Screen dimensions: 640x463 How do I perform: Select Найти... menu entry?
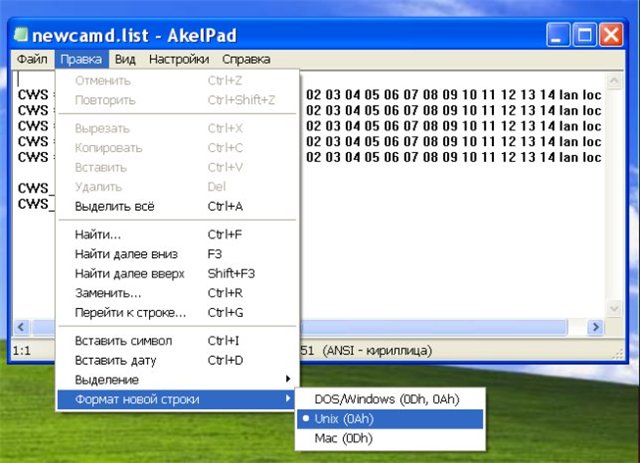click(177, 235)
